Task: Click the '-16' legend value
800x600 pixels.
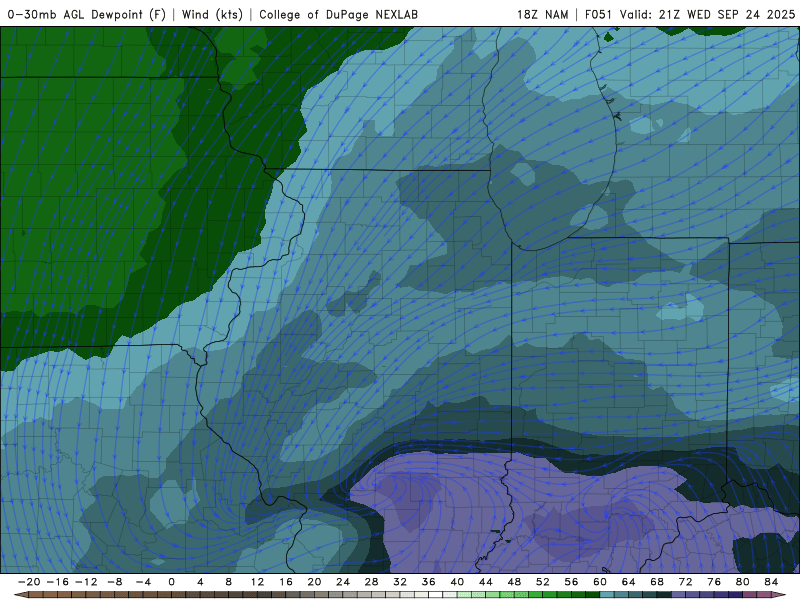Action: click(x=57, y=582)
